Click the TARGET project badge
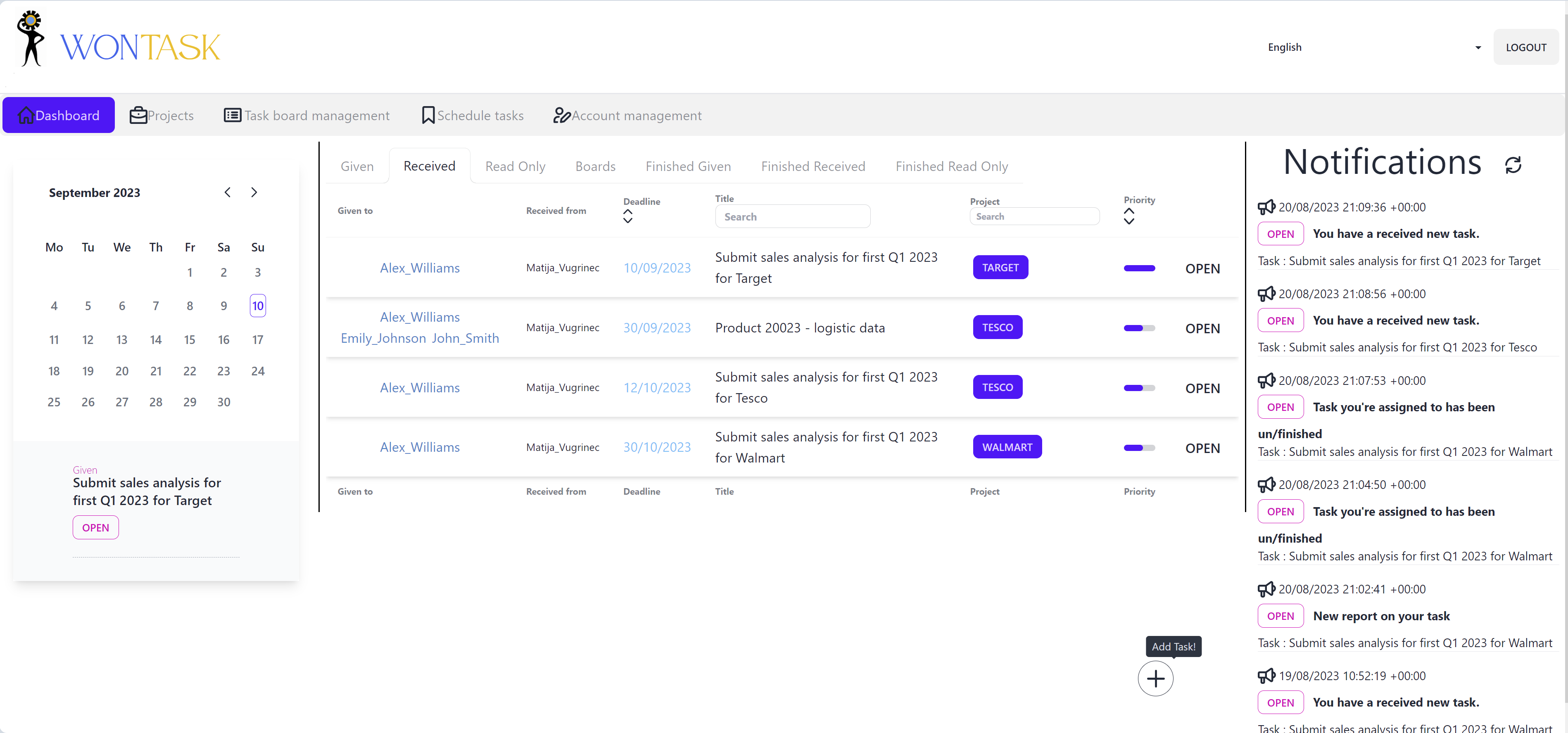The height and width of the screenshot is (733, 1568). 1000,267
